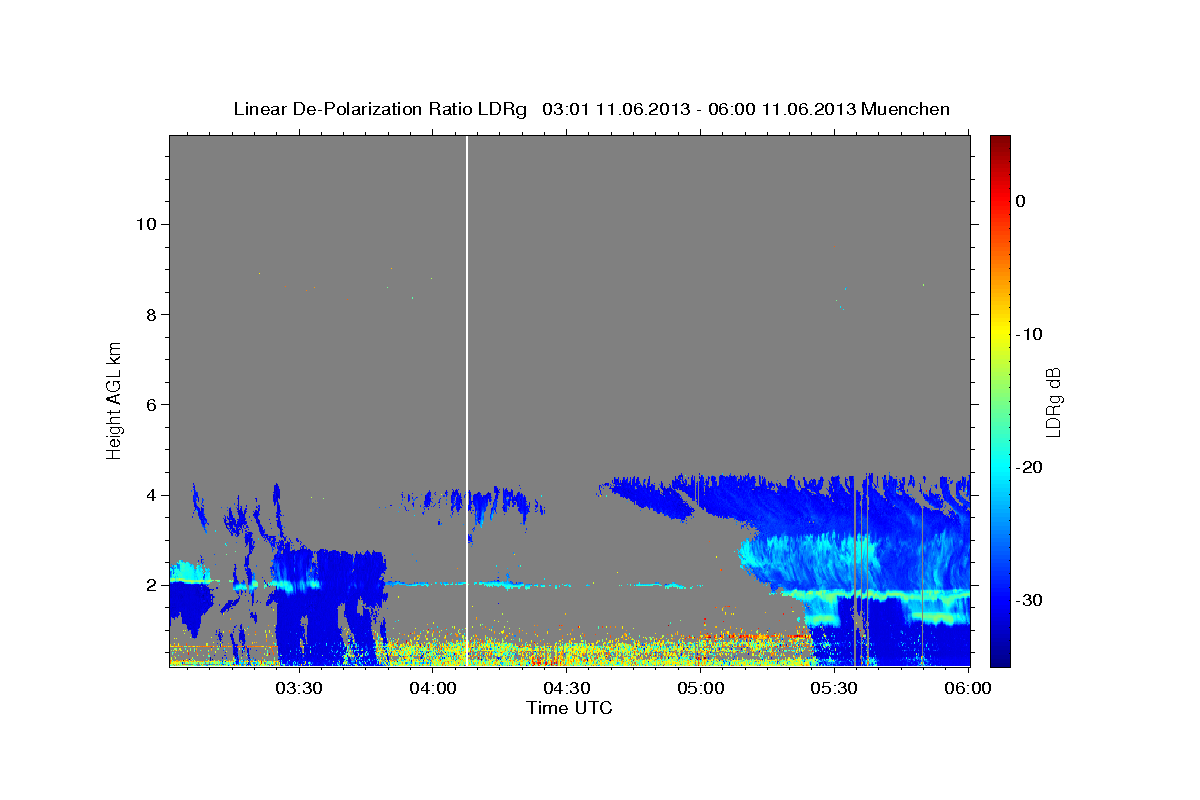Click the 05:00 time tick label
The width and height of the screenshot is (1200, 800).
[x=701, y=688]
